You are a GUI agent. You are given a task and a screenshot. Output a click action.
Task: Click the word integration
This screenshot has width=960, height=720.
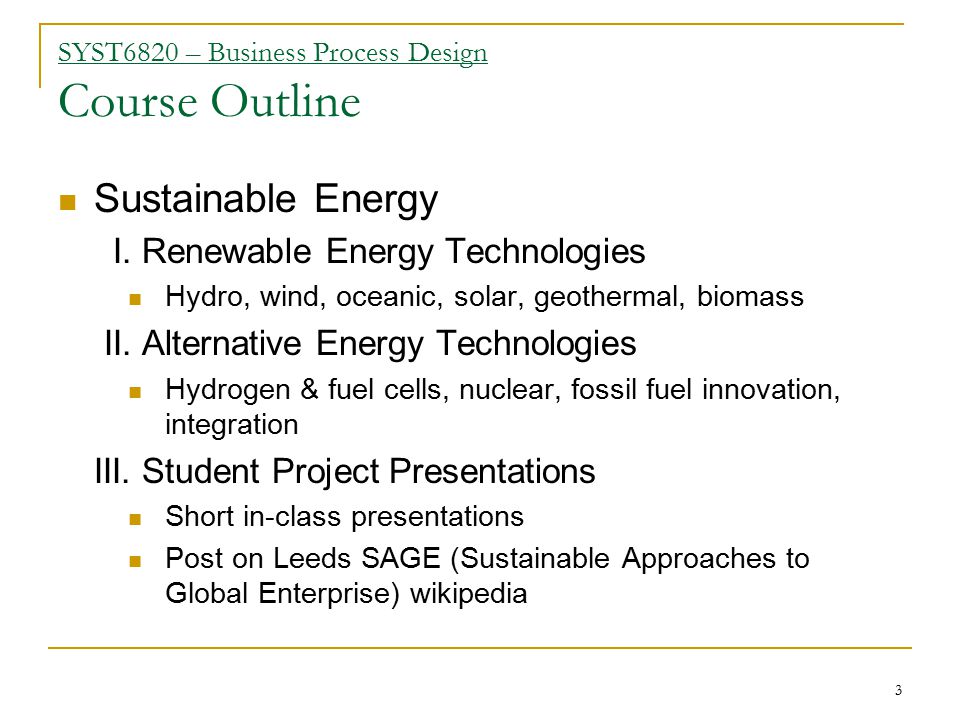click(x=232, y=425)
